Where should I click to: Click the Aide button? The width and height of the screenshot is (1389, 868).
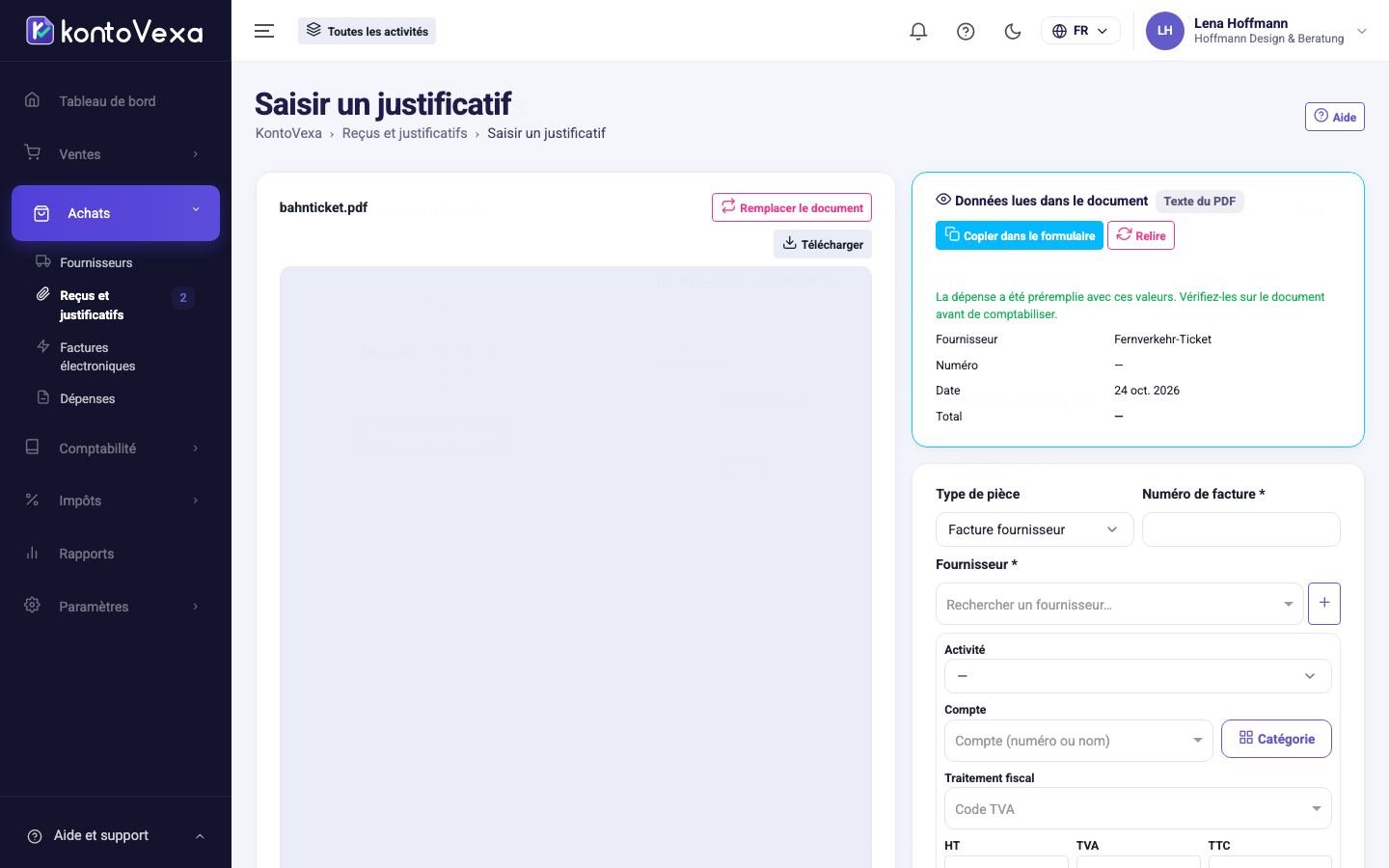coord(1335,117)
